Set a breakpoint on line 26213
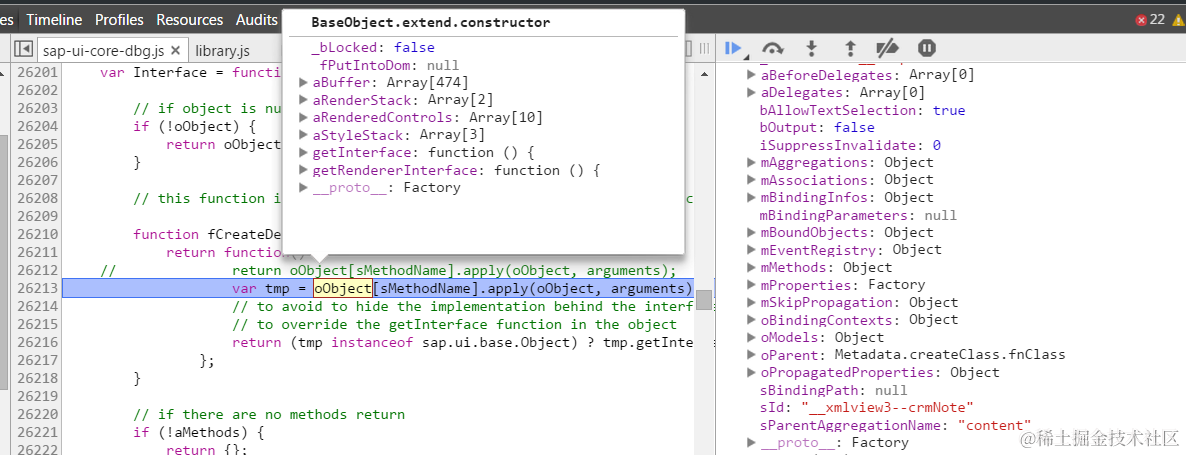This screenshot has width=1186, height=455. [36, 289]
